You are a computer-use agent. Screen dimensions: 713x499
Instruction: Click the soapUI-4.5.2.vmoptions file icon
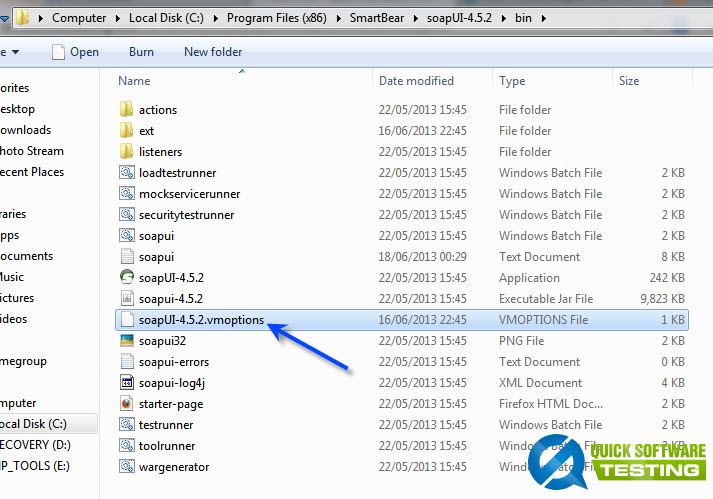(126, 320)
